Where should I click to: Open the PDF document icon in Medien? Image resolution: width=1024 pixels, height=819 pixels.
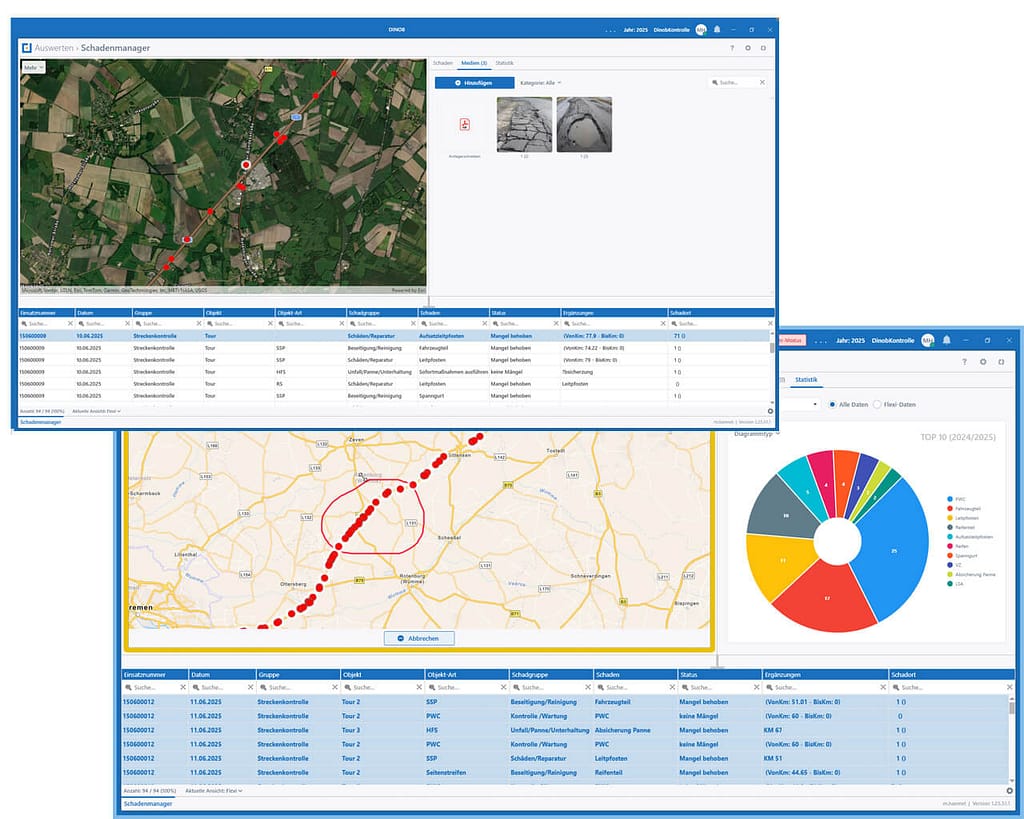coord(465,124)
